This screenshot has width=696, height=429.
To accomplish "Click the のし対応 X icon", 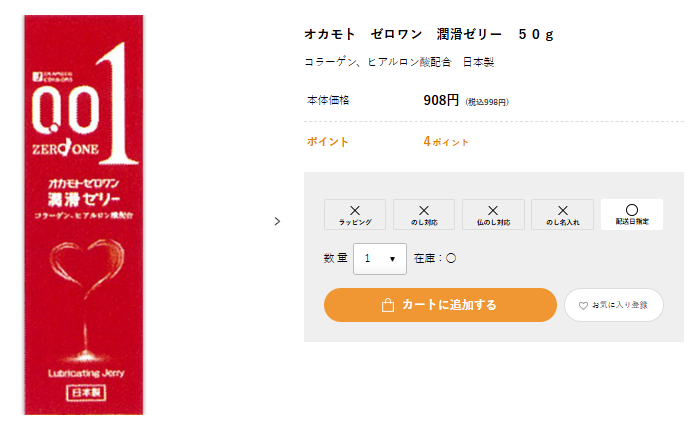I will (424, 210).
